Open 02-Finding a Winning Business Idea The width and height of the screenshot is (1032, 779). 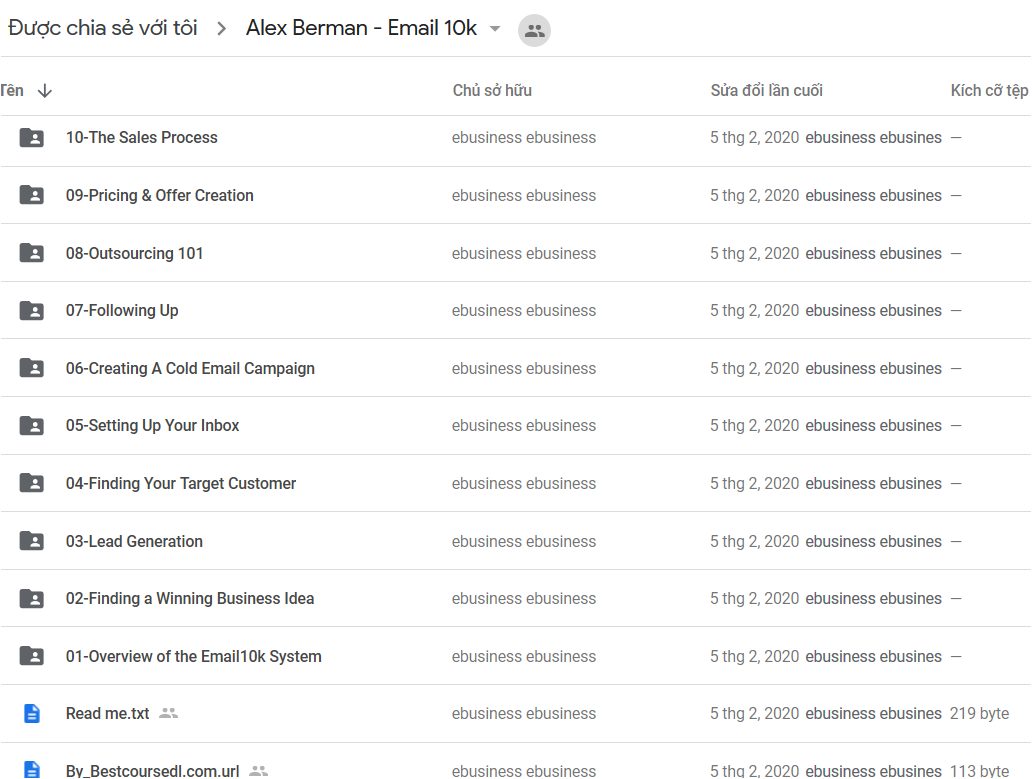click(190, 599)
